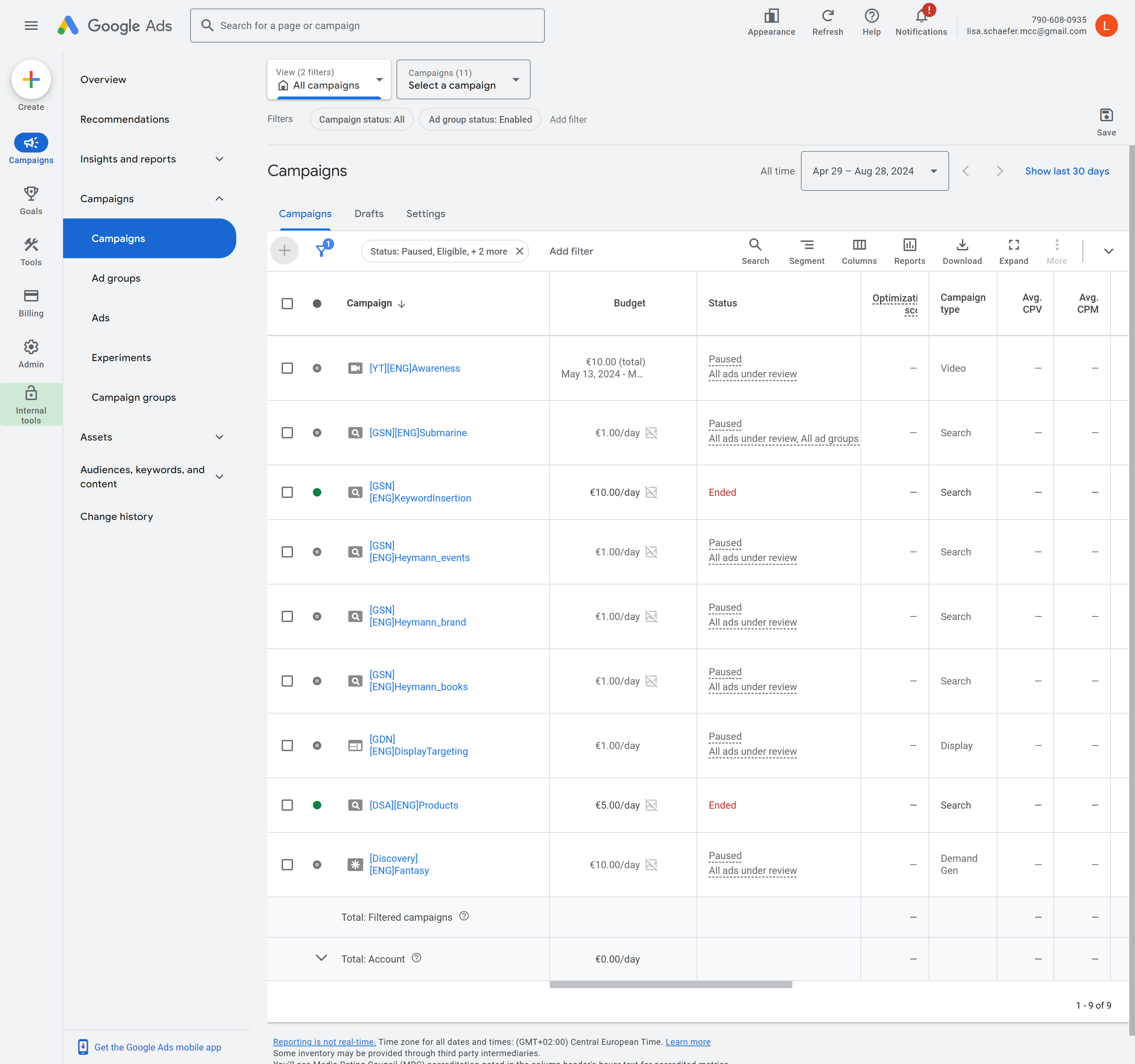This screenshot has height=1064, width=1135.
Task: Click the horizontal table scrollbar
Action: tap(670, 985)
